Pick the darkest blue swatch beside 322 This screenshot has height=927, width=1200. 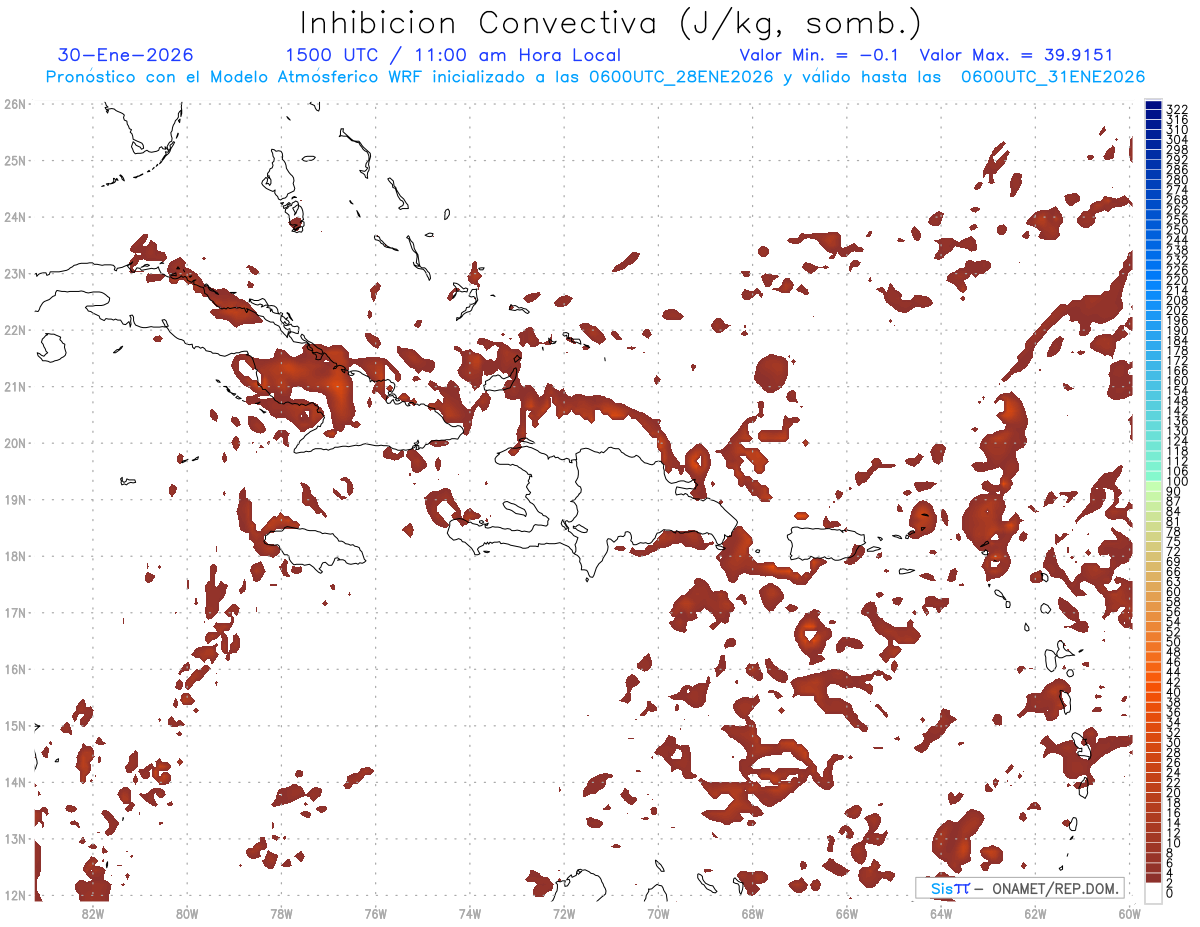click(x=1153, y=105)
